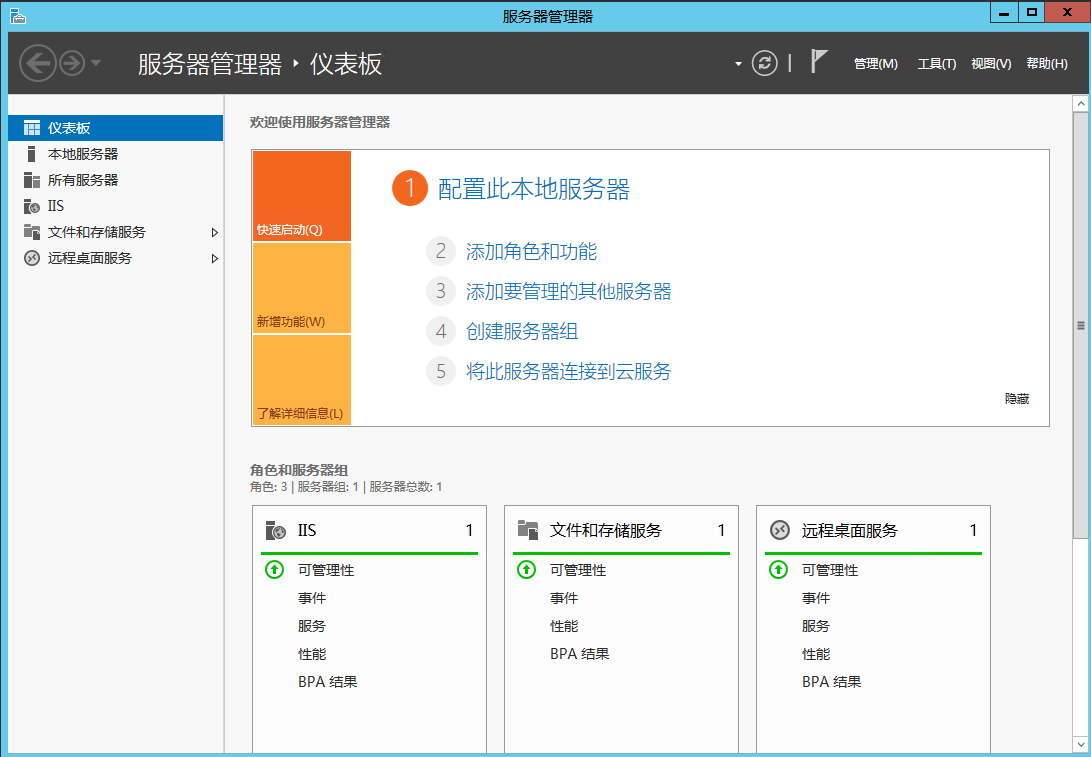Open the notifications flag icon

(x=819, y=60)
